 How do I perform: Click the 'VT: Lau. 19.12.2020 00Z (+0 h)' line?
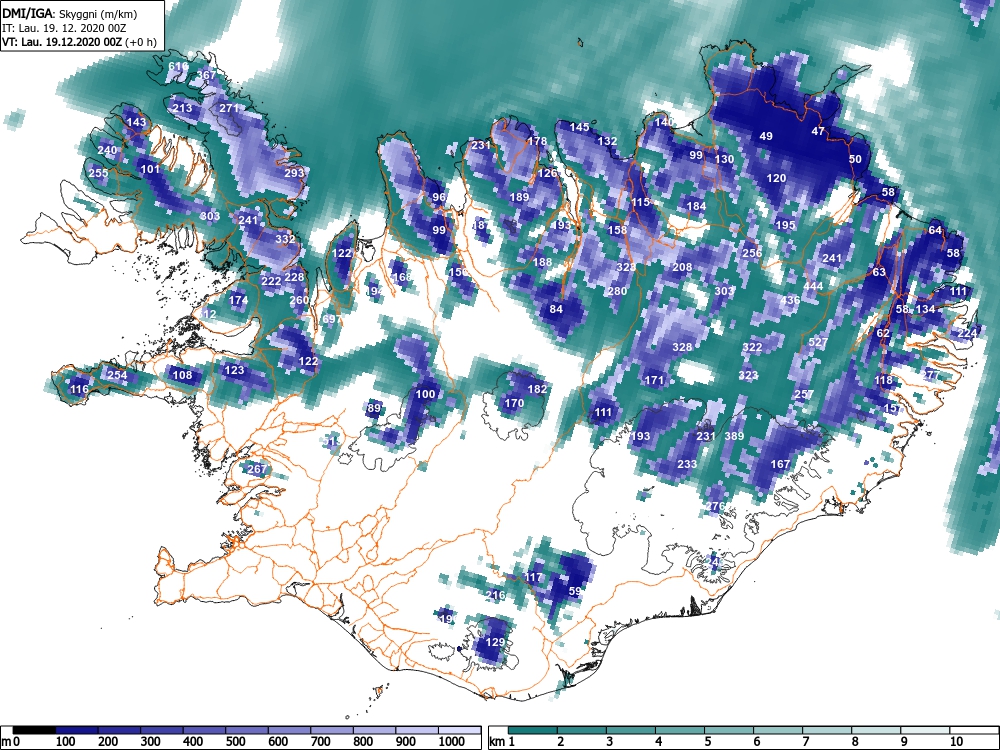(x=79, y=42)
